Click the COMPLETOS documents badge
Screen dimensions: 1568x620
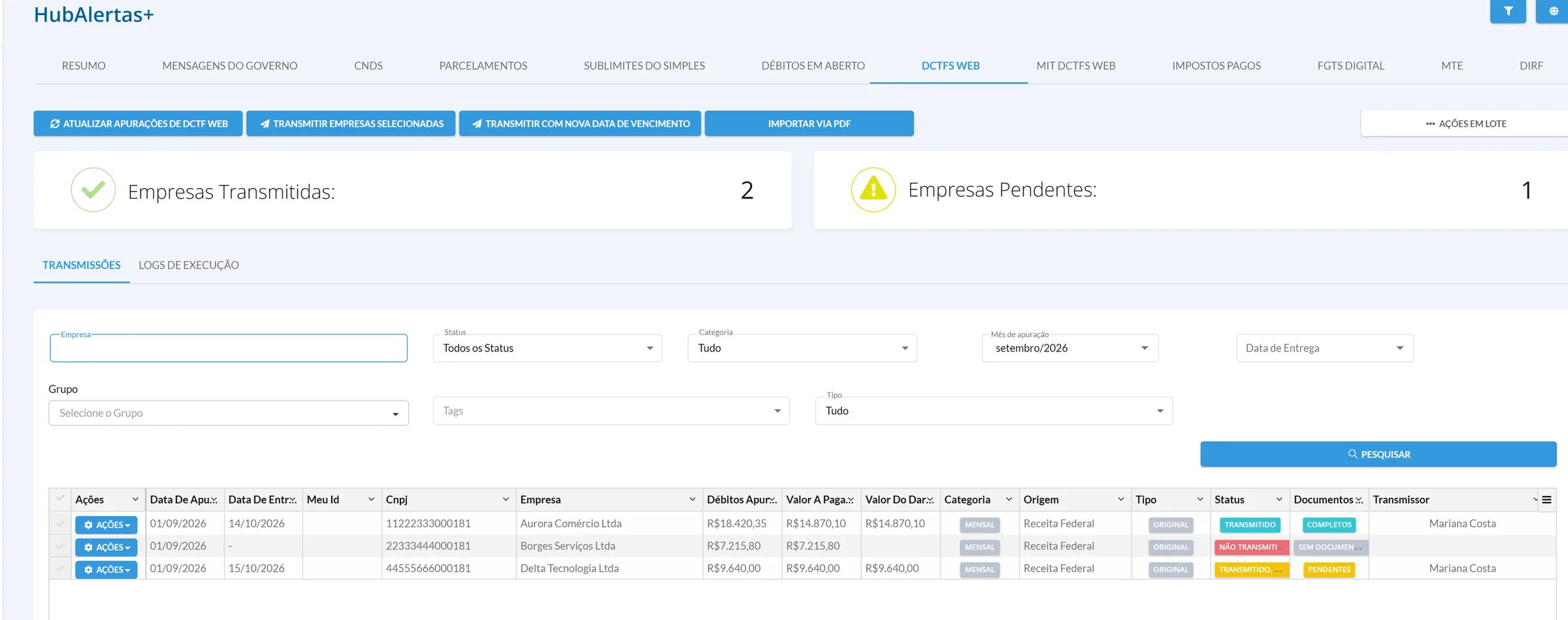click(x=1329, y=525)
